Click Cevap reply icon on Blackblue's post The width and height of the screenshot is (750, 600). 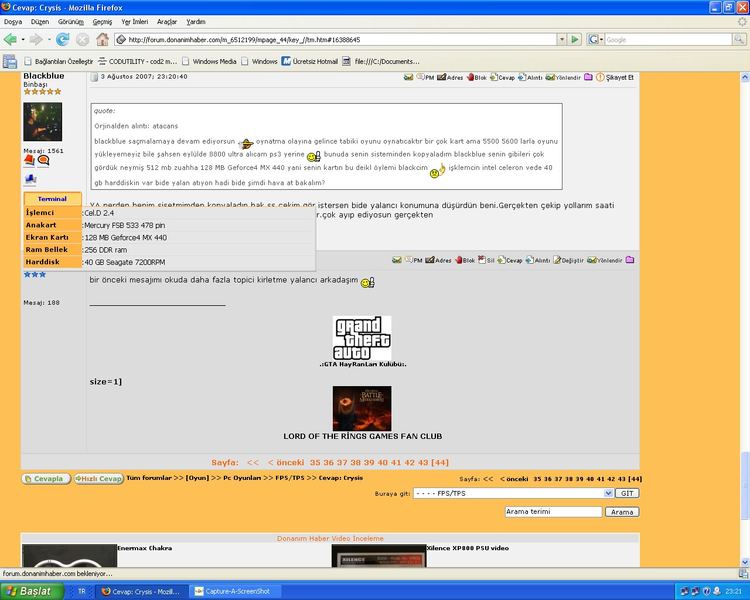(x=502, y=77)
